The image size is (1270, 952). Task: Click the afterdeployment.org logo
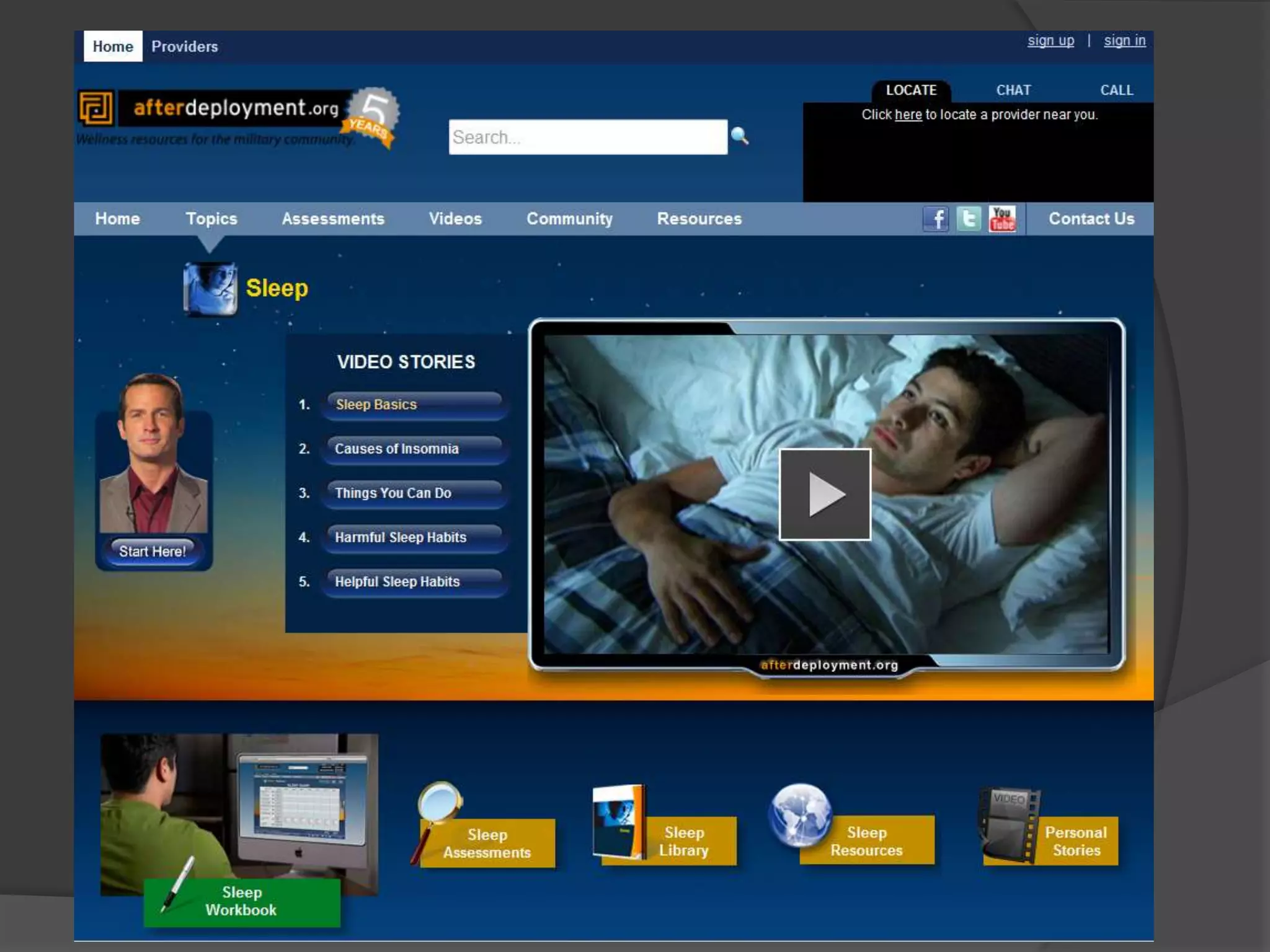236,108
